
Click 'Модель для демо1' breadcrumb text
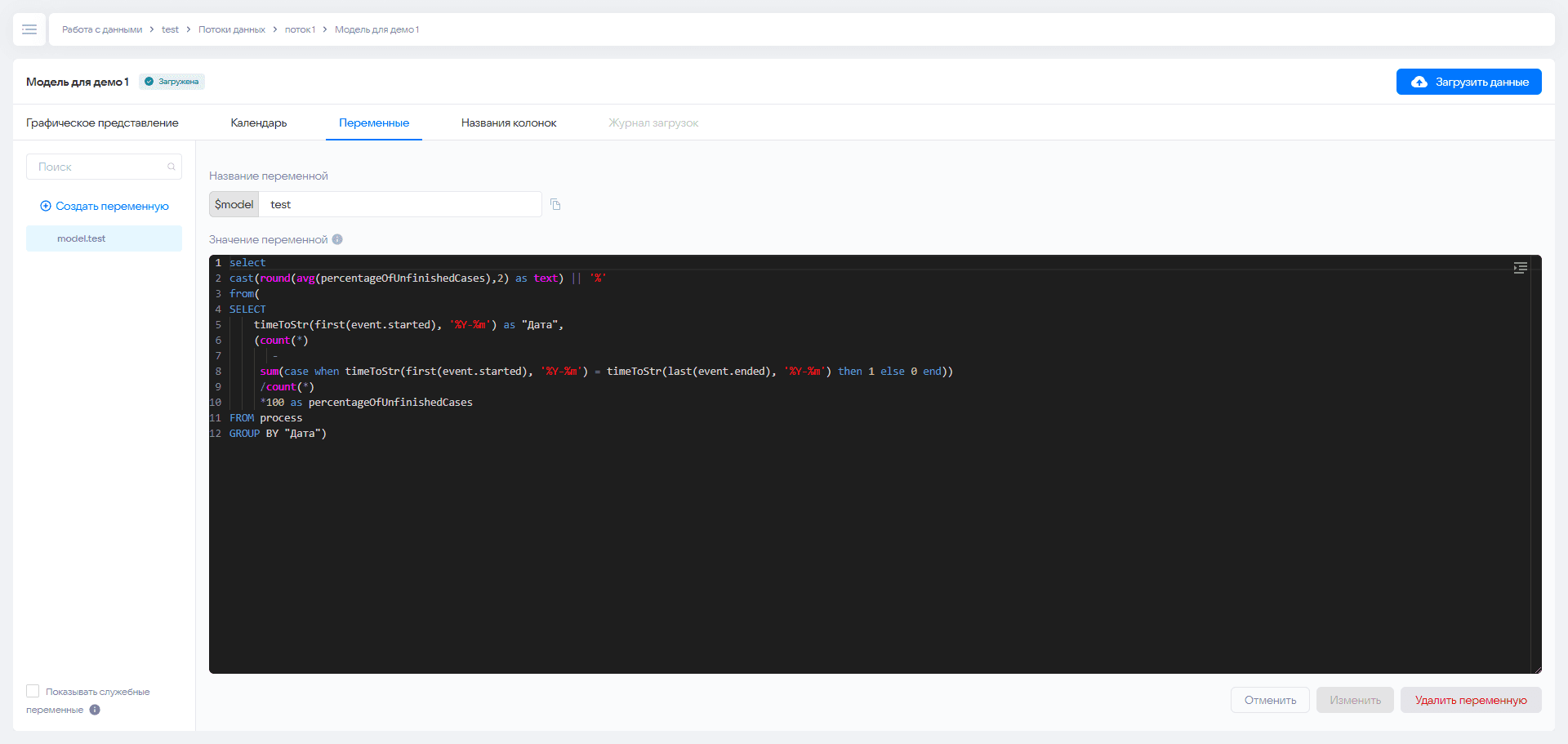[x=377, y=29]
